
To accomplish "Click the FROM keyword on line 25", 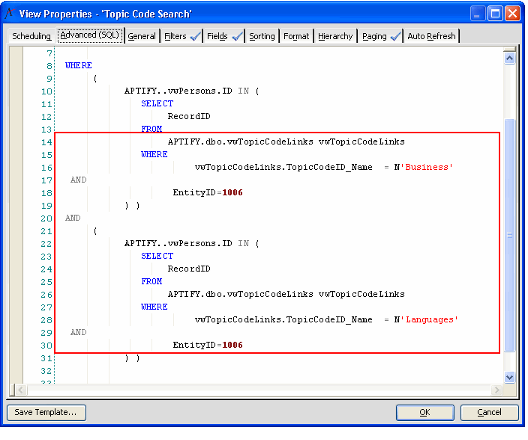I will [152, 281].
